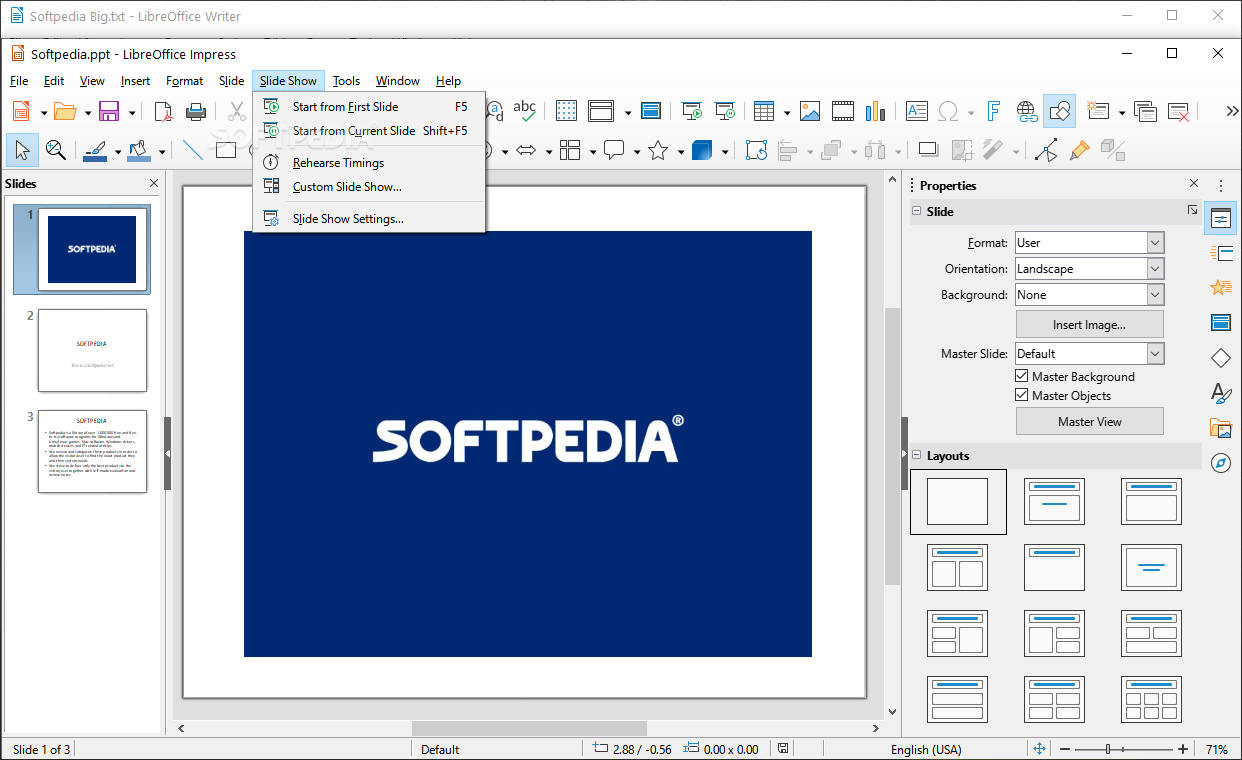Image resolution: width=1242 pixels, height=760 pixels.
Task: Close the Slides panel
Action: tap(154, 183)
